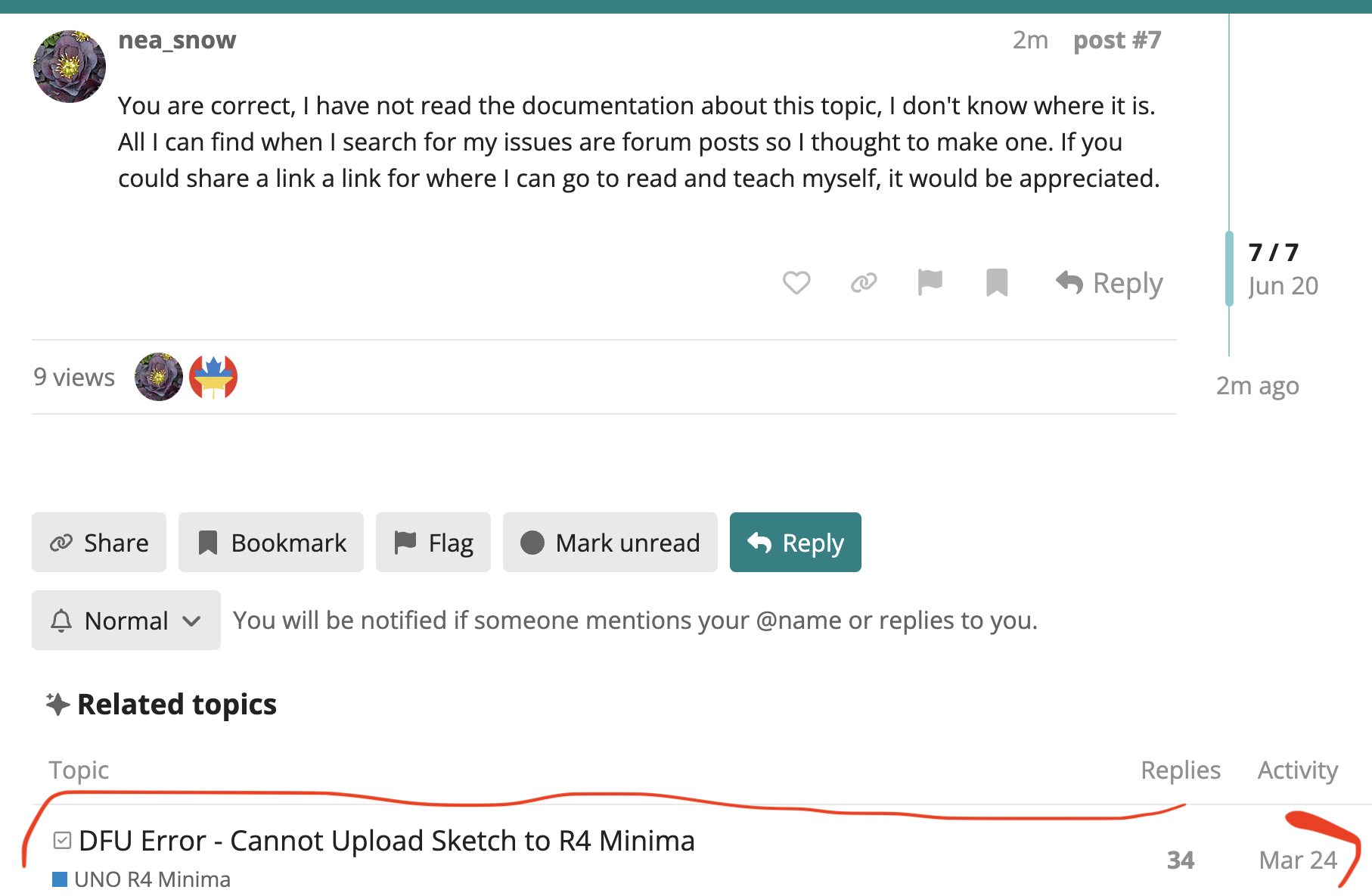
Task: Open the UNO R4 Minima category tag
Action: click(x=141, y=879)
